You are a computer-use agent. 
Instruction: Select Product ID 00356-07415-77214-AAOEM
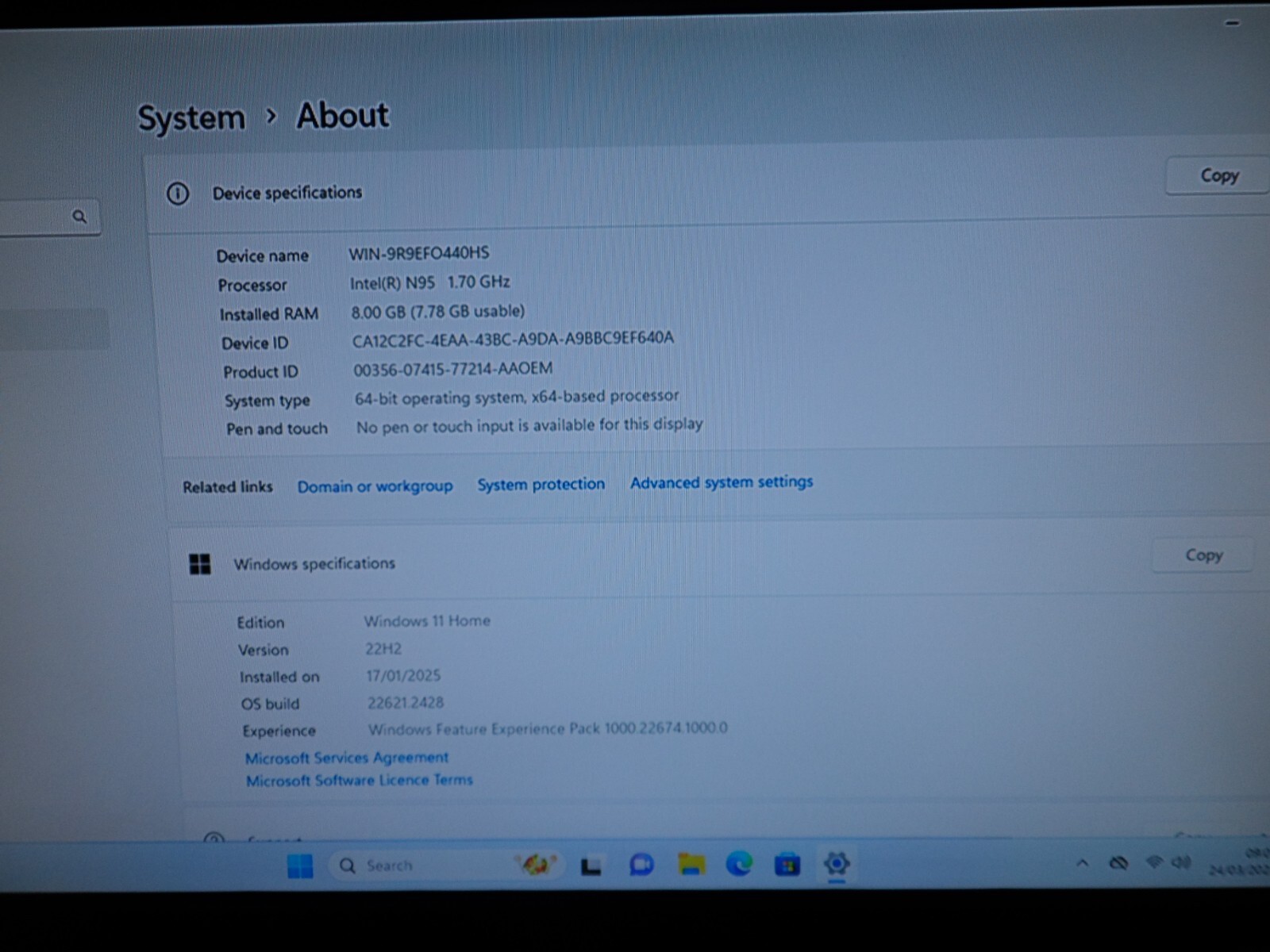point(453,368)
